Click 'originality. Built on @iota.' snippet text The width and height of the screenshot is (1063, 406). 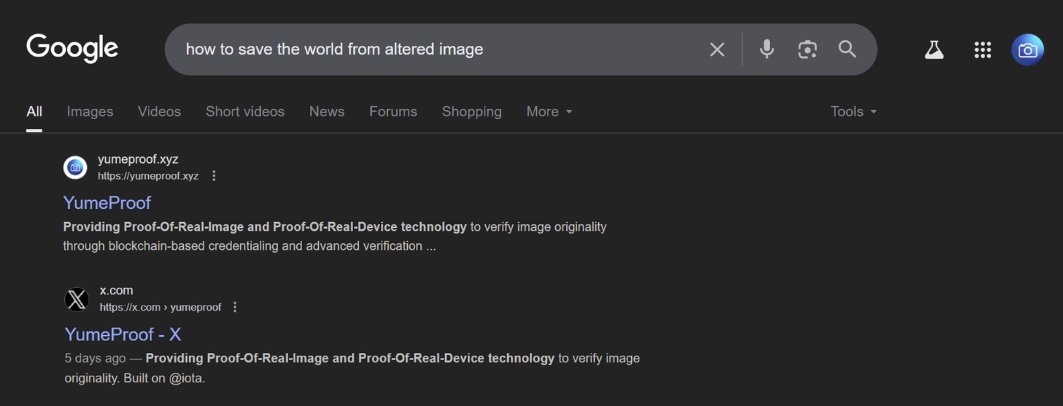click(135, 378)
